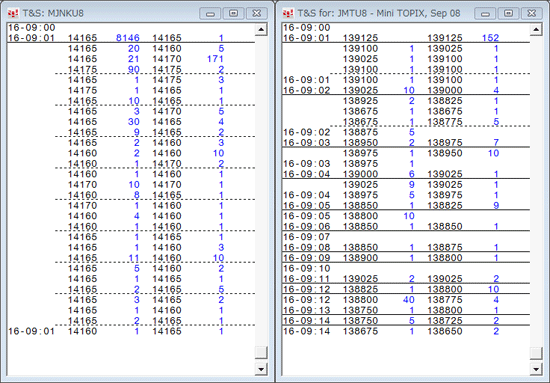Click scrollbar thumb in JMTU8 window
Screen dimensions: 550x383
(x=536, y=352)
